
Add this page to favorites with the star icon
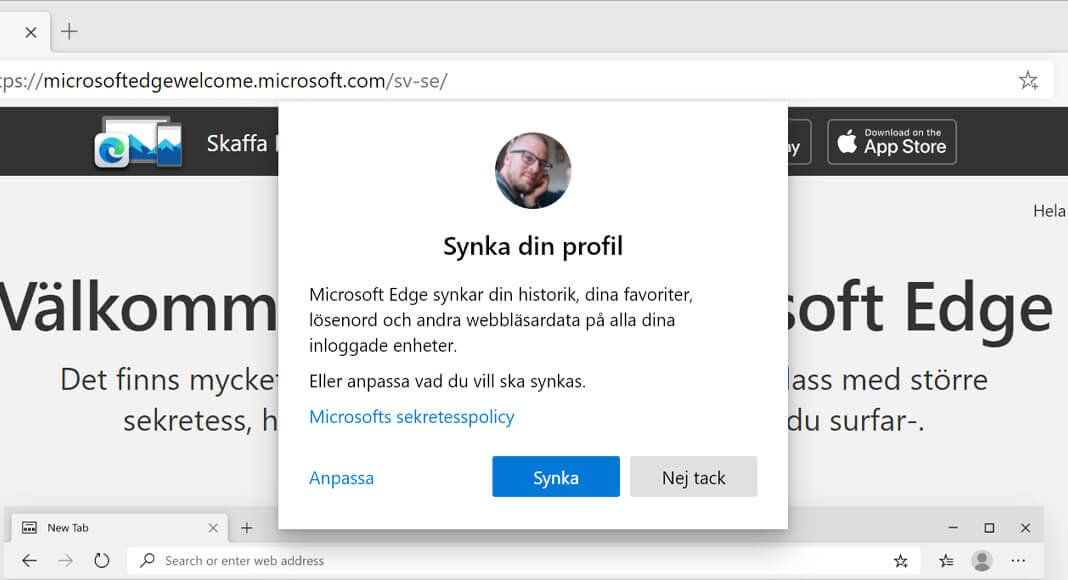(x=1028, y=80)
